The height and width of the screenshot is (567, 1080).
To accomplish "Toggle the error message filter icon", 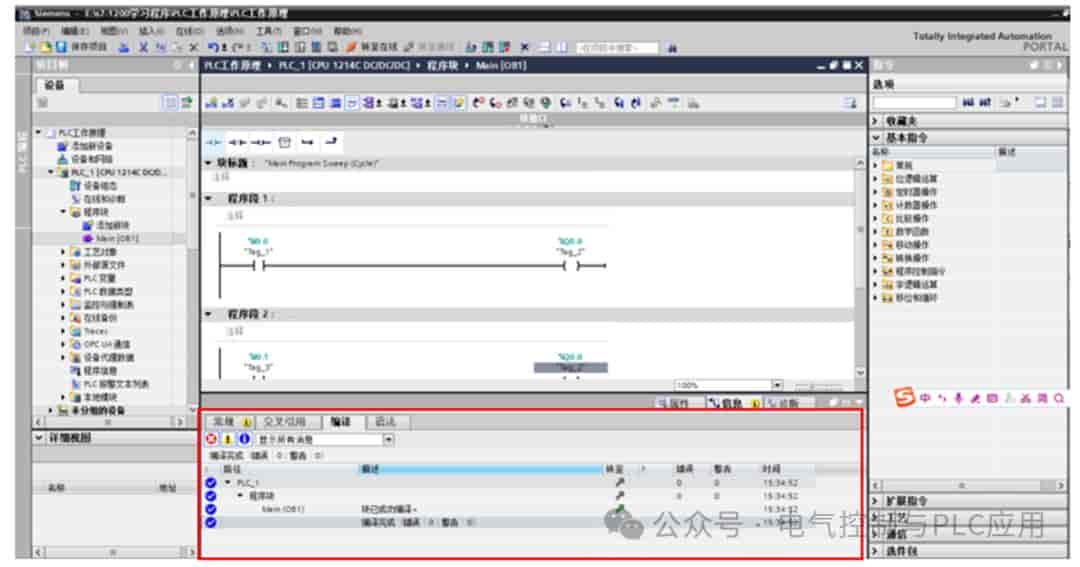I will [211, 439].
